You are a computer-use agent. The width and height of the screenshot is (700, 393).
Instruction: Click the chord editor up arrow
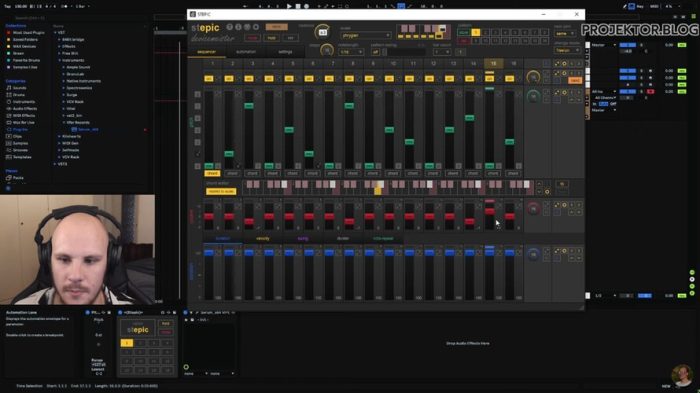(x=539, y=184)
